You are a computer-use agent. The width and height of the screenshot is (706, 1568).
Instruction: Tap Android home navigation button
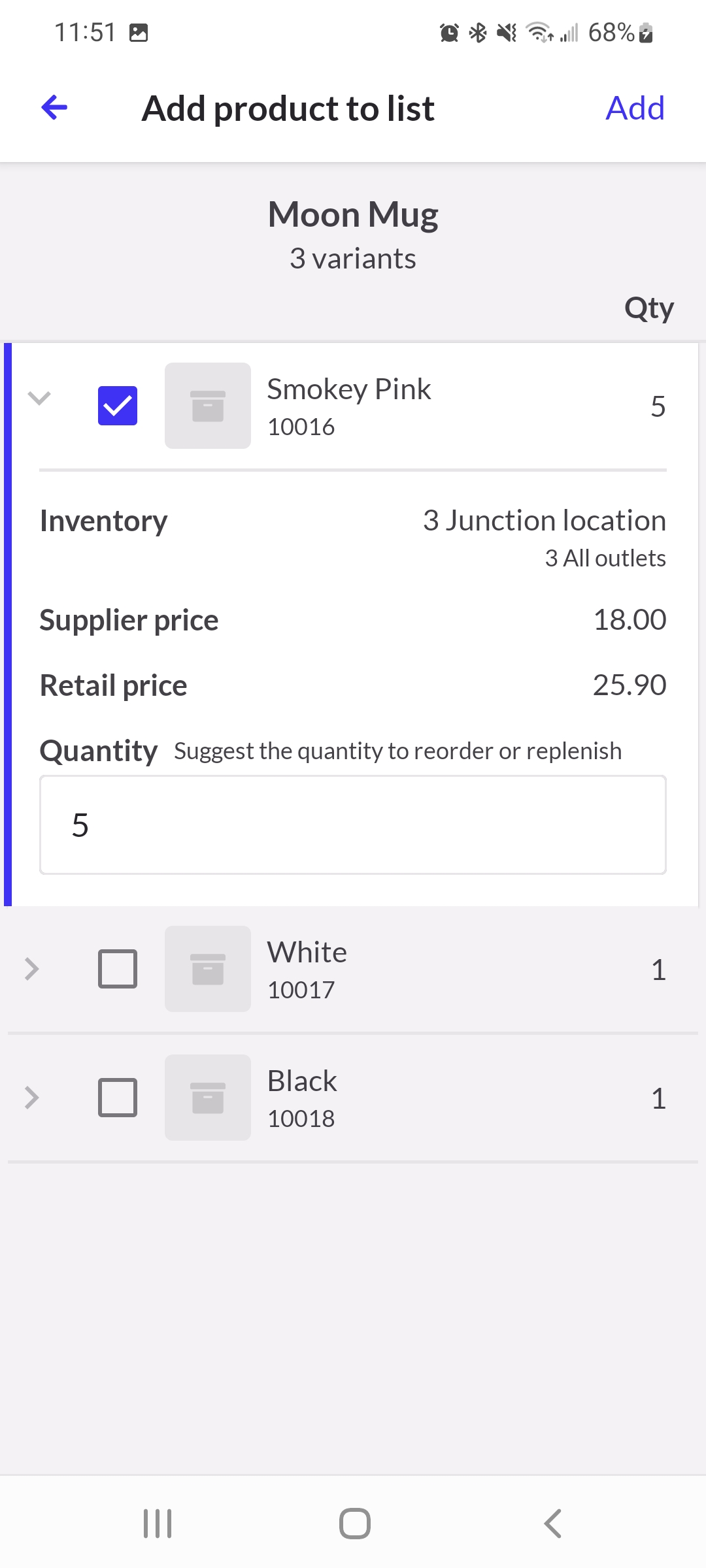[355, 1524]
